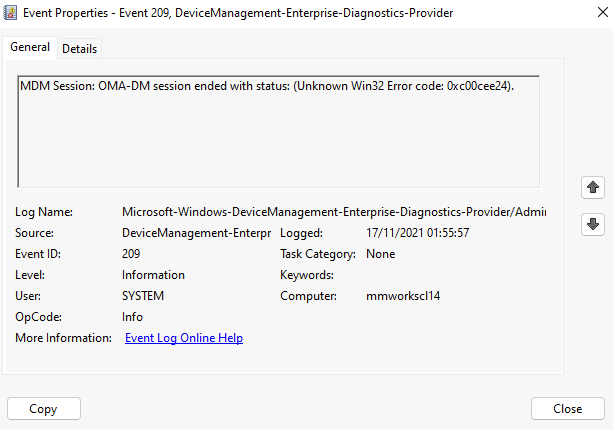613x430 pixels.
Task: Click the Event 209 window title bar
Action: click(x=300, y=14)
